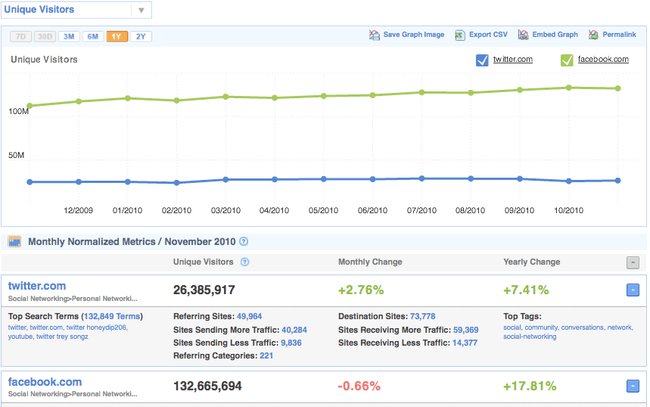This screenshot has width=650, height=407.
Task: Open twitter.com legend link
Action: pyautogui.click(x=513, y=59)
